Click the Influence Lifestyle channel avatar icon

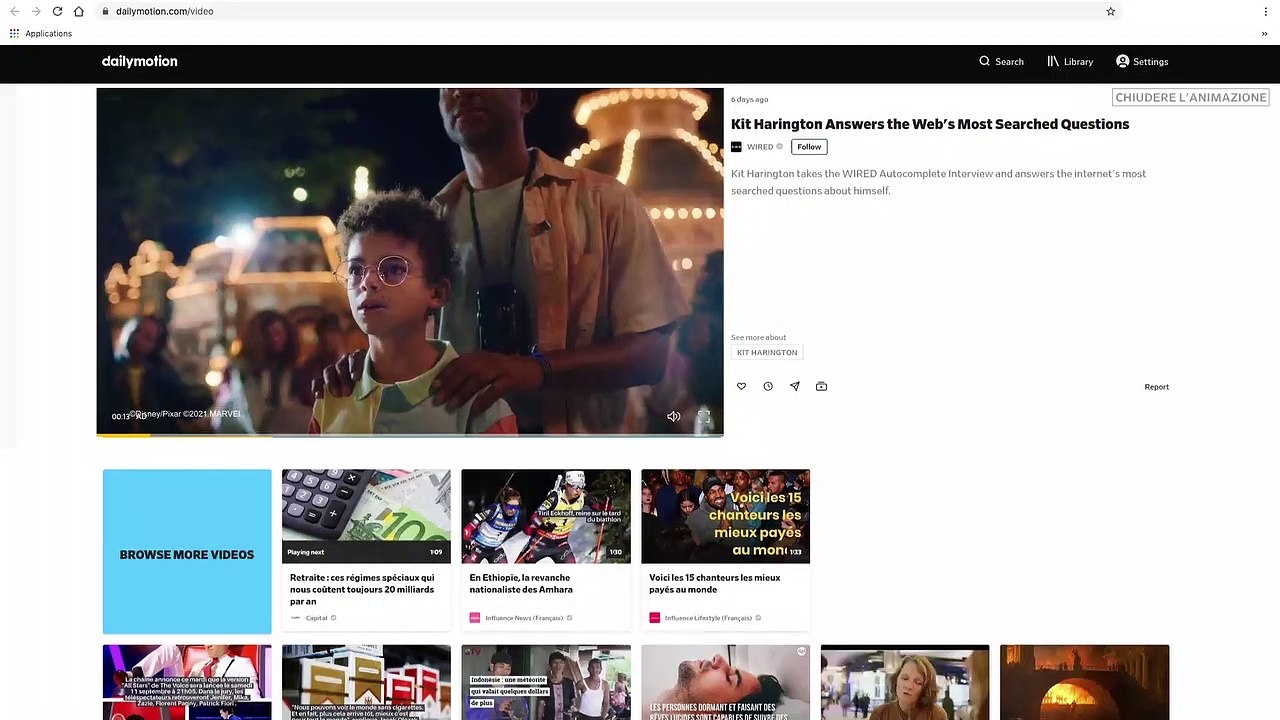[655, 618]
